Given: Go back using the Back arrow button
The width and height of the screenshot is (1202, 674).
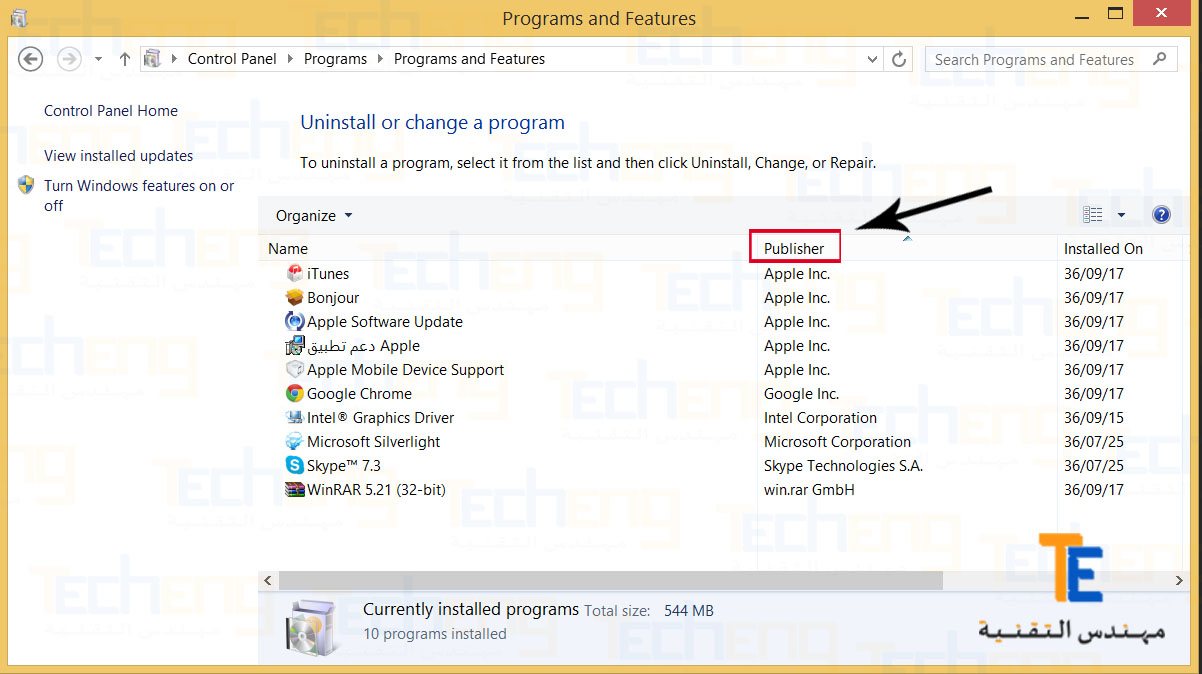Looking at the screenshot, I should click(x=31, y=59).
